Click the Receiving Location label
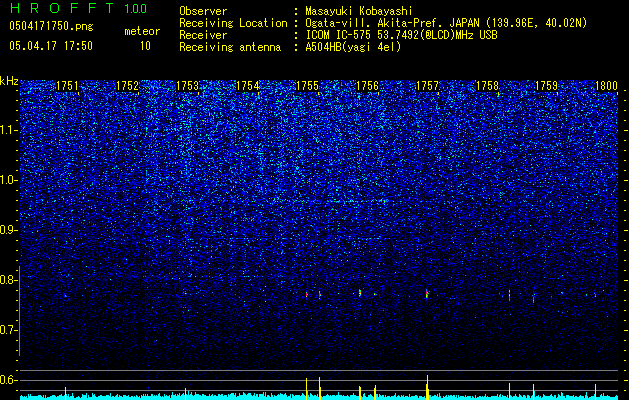The width and height of the screenshot is (629, 400). [x=233, y=23]
